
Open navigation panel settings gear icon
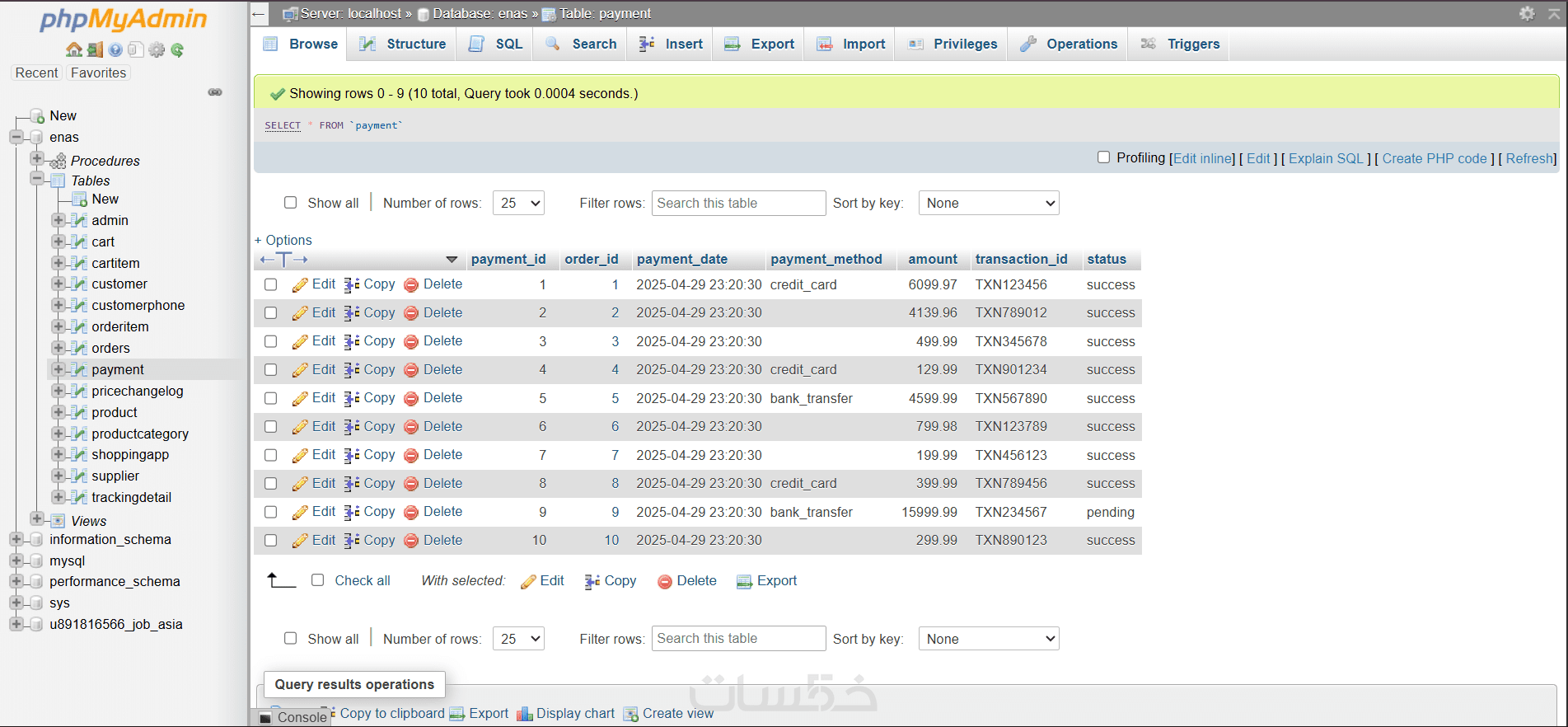point(157,49)
